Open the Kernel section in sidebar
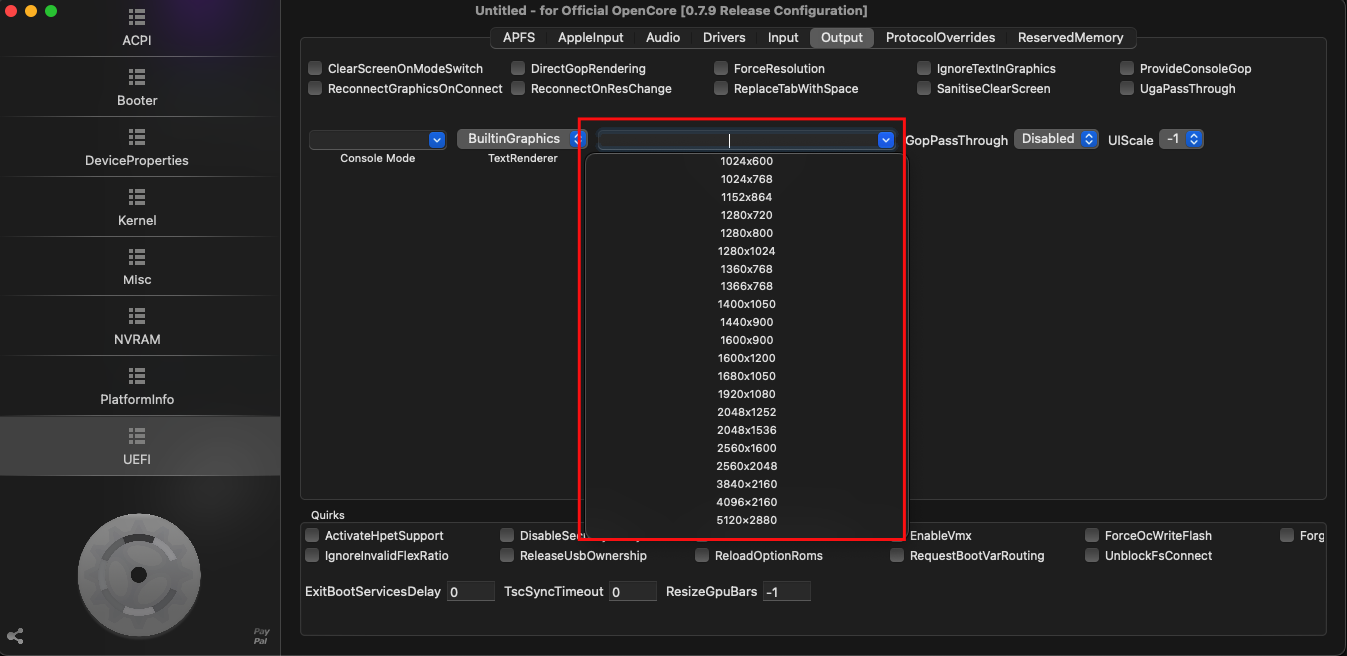 tap(137, 208)
